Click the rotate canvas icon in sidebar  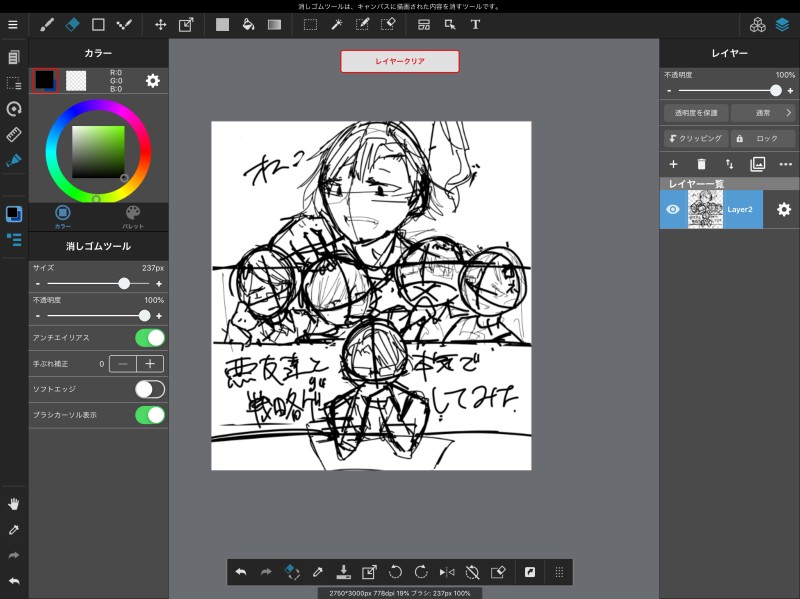(14, 109)
